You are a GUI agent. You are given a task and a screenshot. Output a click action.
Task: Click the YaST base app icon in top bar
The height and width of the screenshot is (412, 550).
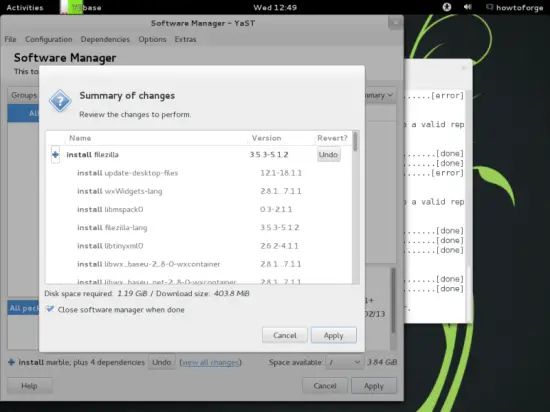(x=72, y=7)
